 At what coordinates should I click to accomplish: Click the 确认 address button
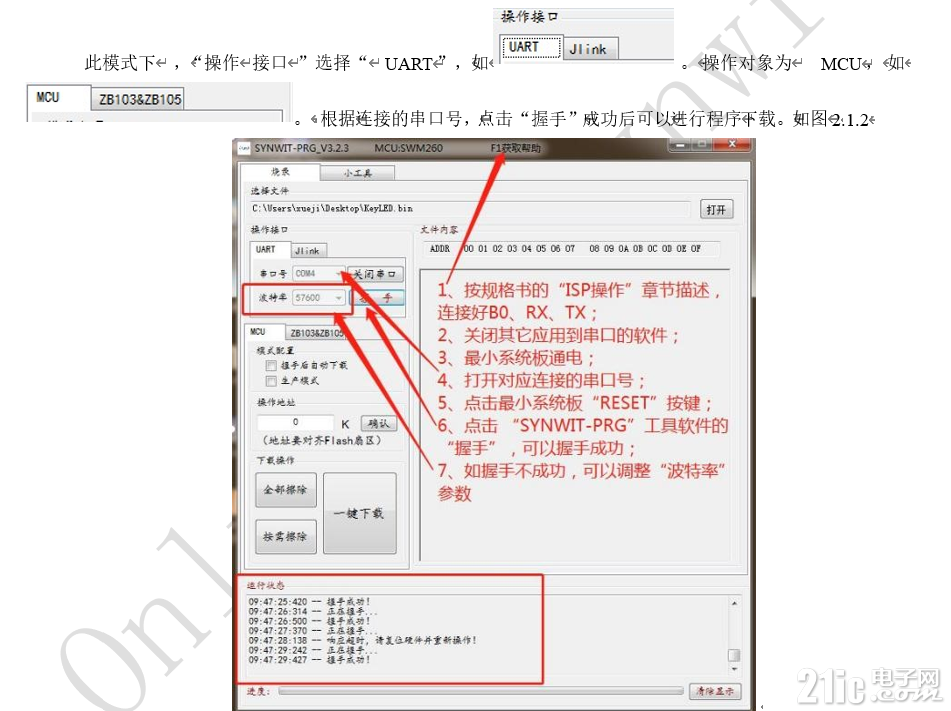click(x=378, y=423)
